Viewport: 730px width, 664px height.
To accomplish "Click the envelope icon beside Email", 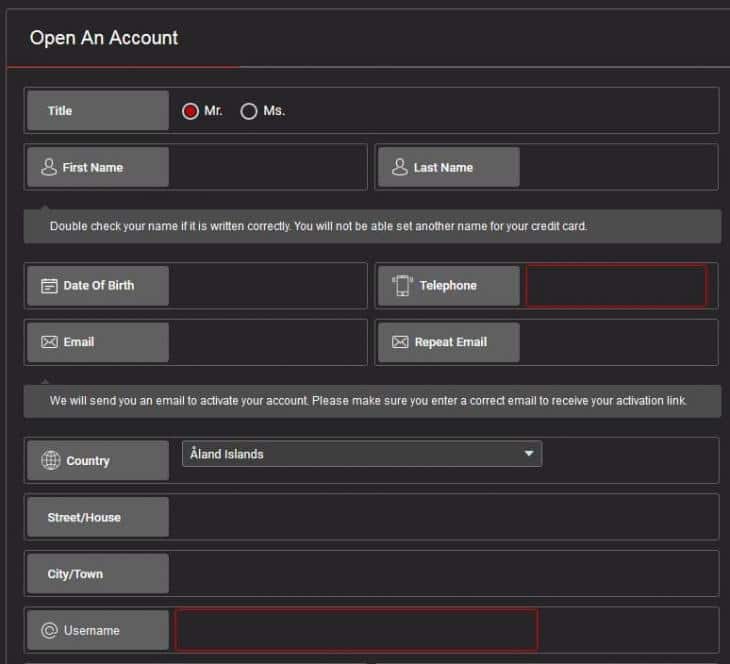I will pyautogui.click(x=49, y=342).
